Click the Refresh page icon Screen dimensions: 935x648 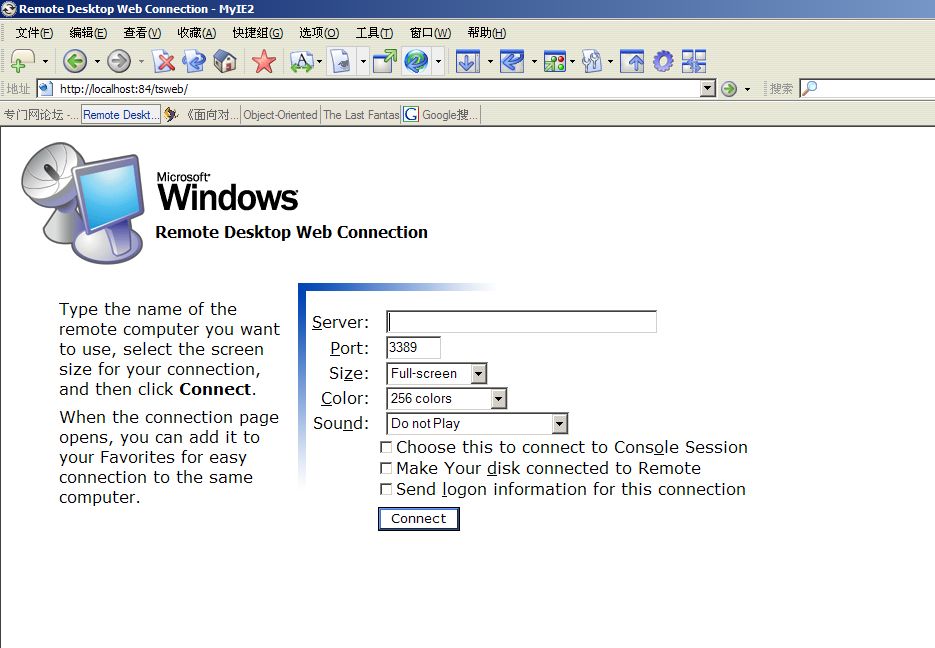[x=194, y=62]
